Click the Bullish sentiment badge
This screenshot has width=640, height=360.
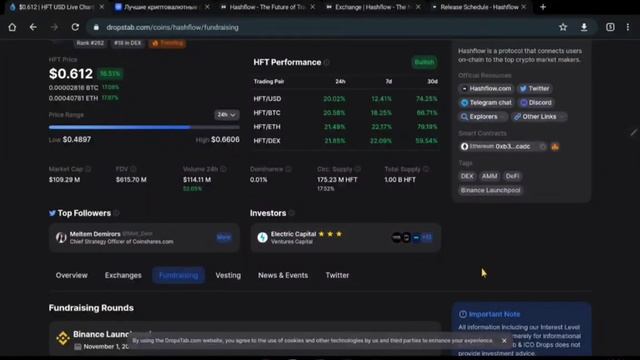pos(424,62)
